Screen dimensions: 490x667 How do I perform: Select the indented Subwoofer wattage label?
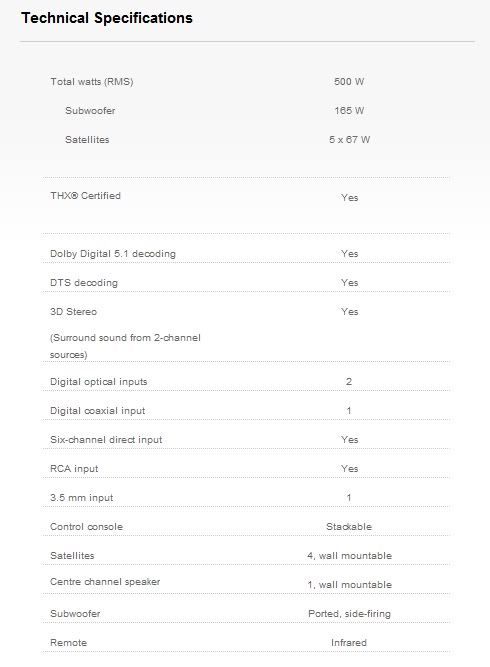coord(90,111)
